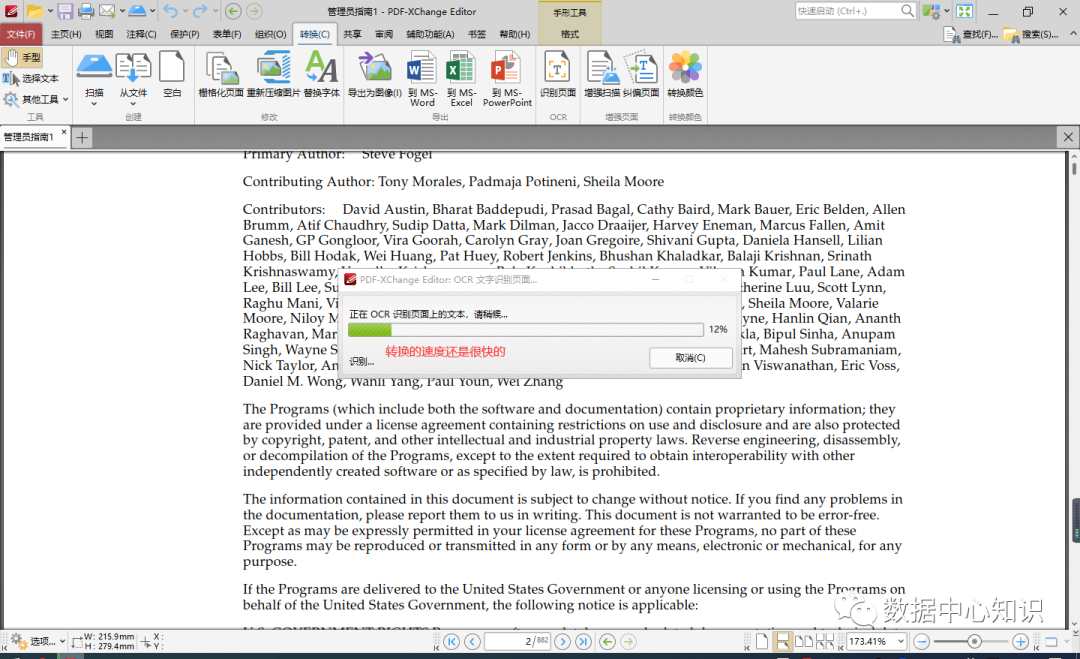Go to the next page

[563, 642]
